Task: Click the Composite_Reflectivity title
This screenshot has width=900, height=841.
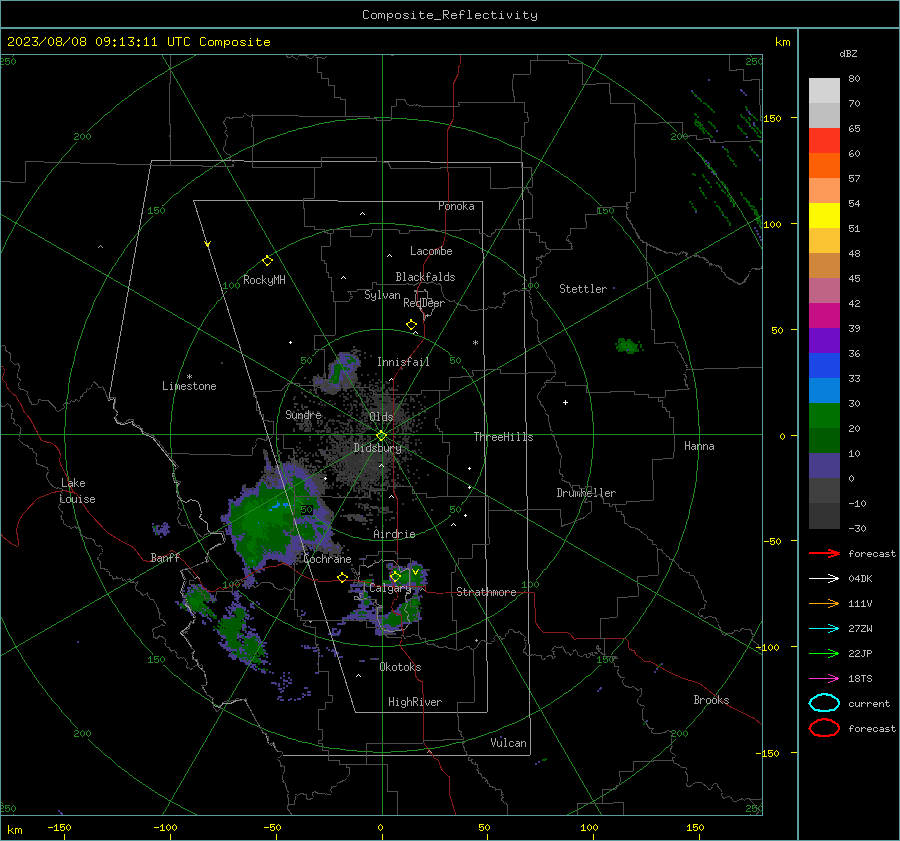Action: coord(449,15)
